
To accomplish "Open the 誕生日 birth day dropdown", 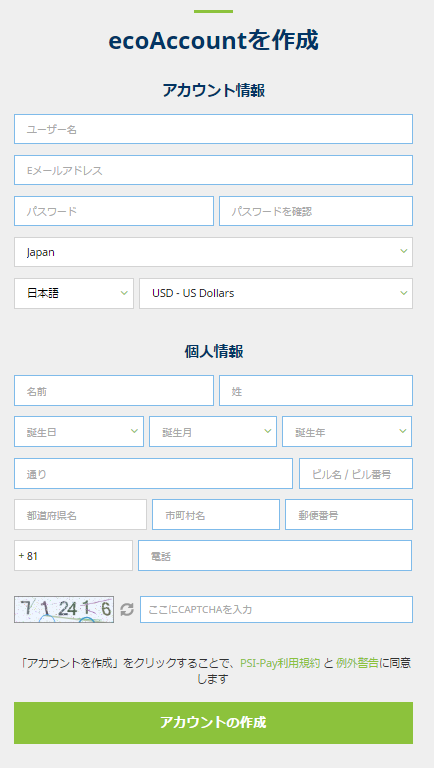I will click(79, 432).
